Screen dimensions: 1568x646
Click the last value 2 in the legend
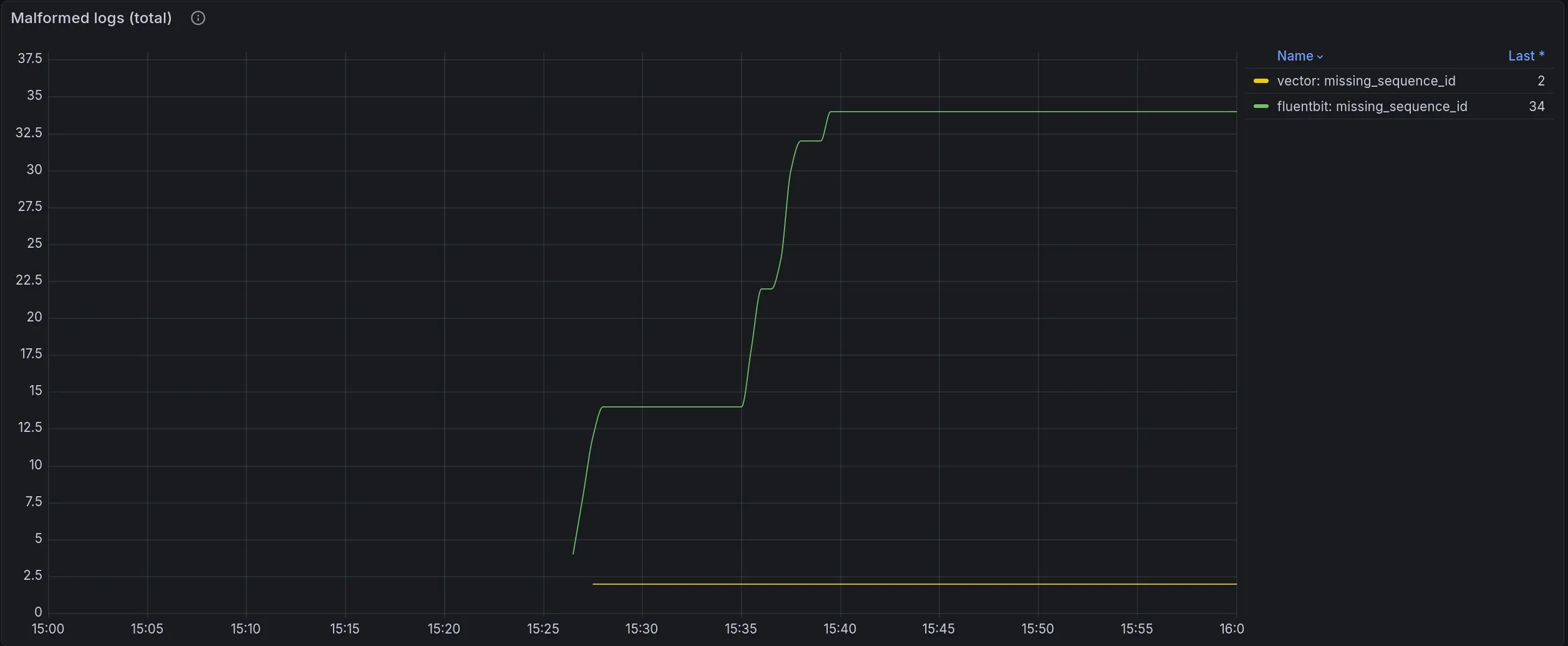(x=1541, y=81)
